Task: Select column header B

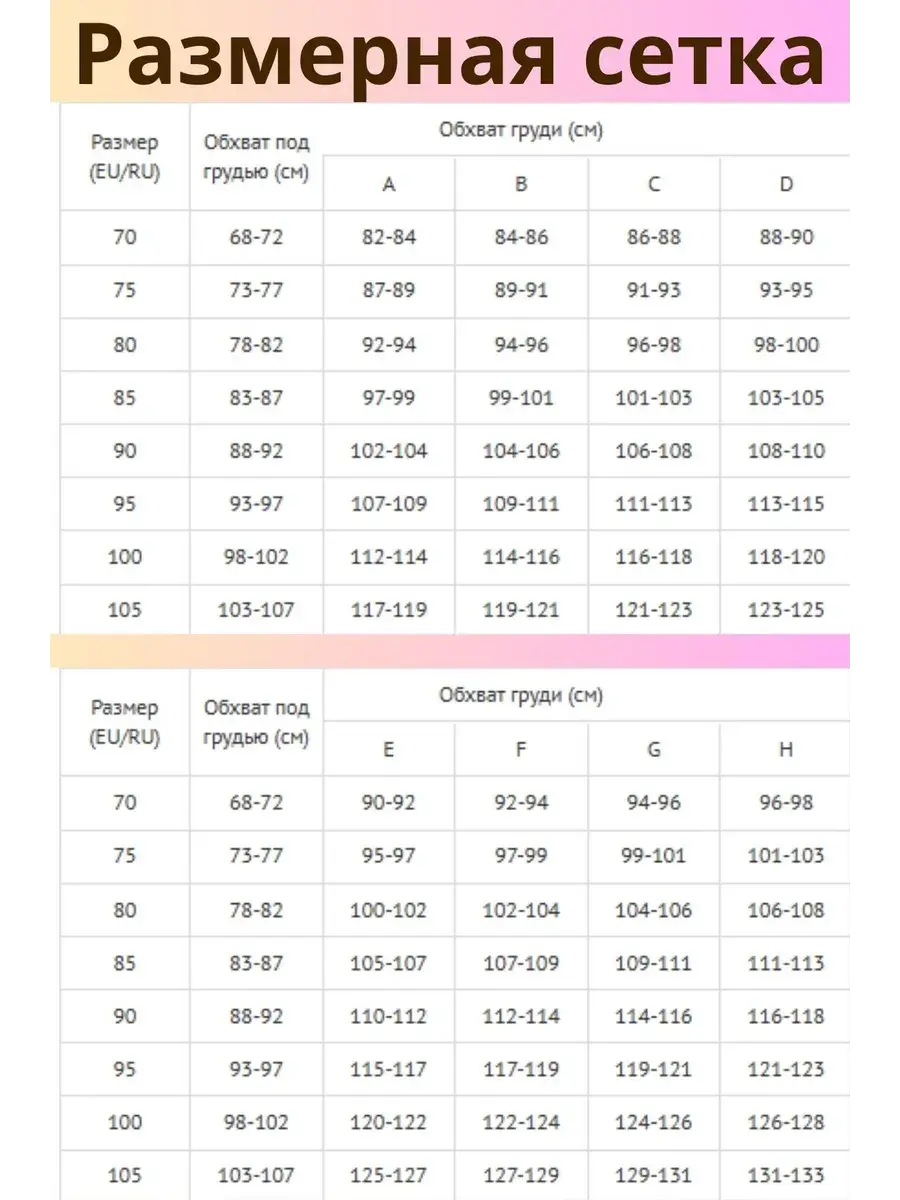Action: tap(521, 184)
